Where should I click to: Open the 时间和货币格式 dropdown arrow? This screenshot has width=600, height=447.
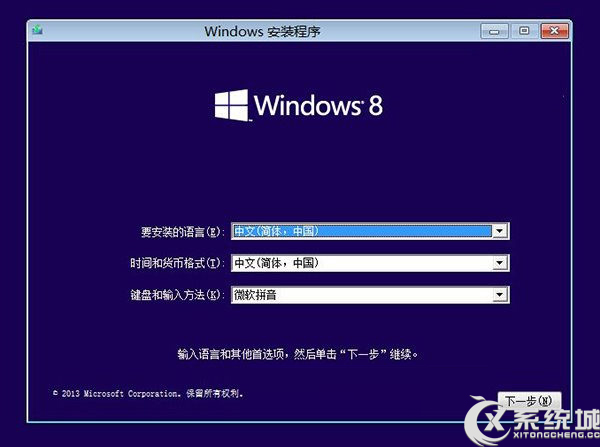(x=499, y=263)
